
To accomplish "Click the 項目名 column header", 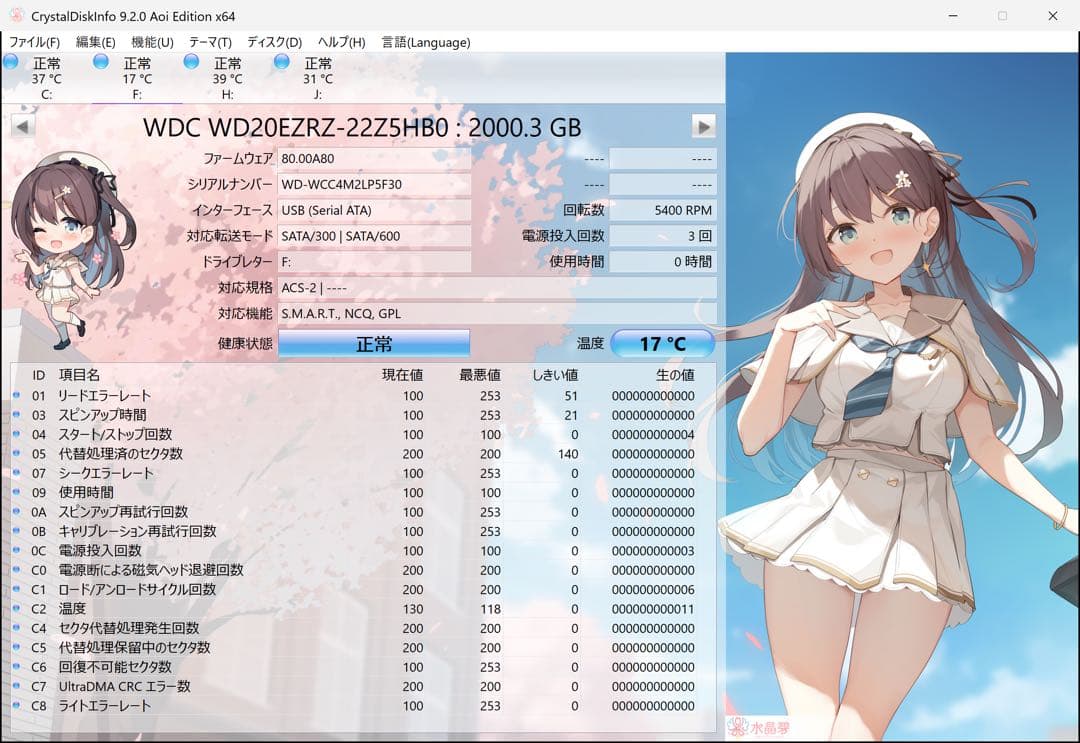I will click(79, 375).
